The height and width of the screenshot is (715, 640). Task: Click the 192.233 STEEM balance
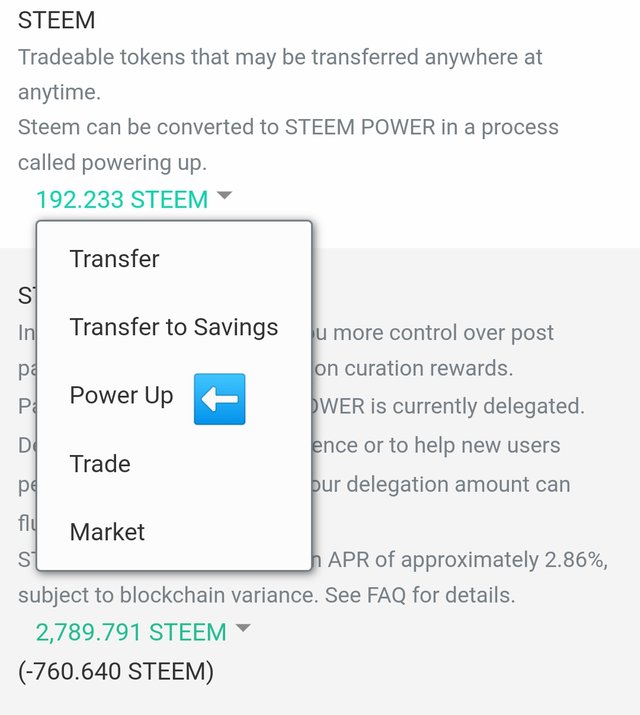coord(122,199)
